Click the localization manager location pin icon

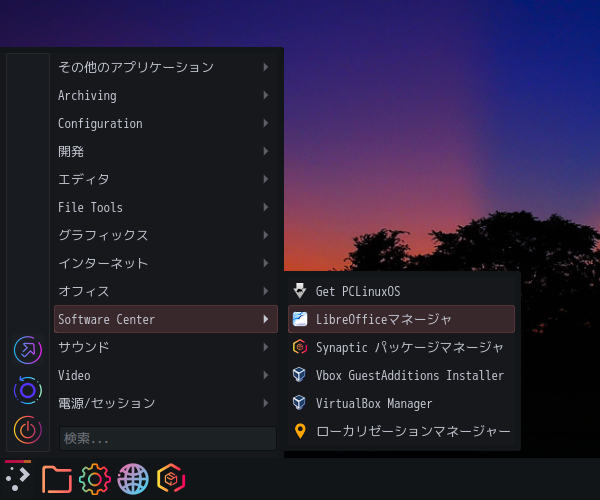300,431
